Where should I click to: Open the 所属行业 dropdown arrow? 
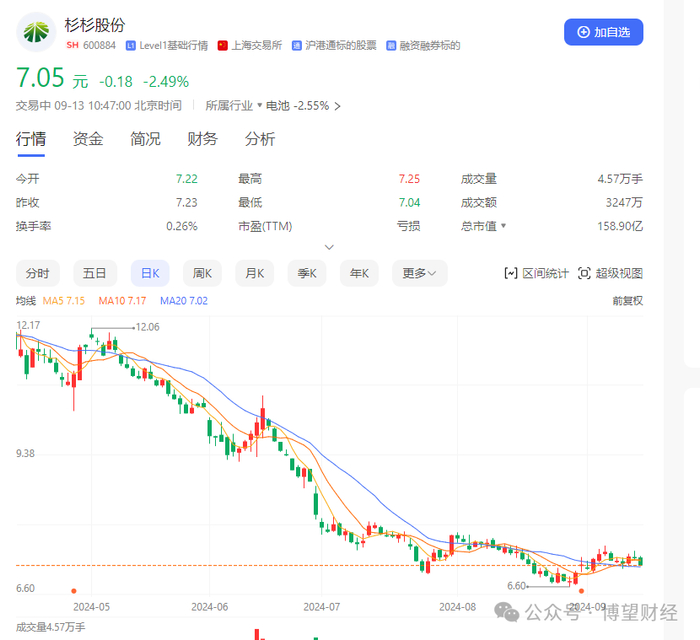click(259, 105)
